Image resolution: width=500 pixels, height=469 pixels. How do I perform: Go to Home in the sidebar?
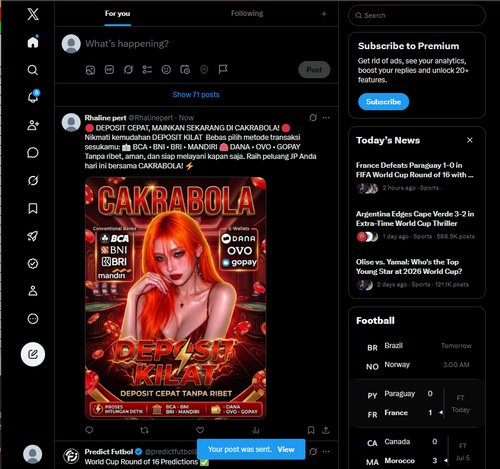(x=33, y=42)
